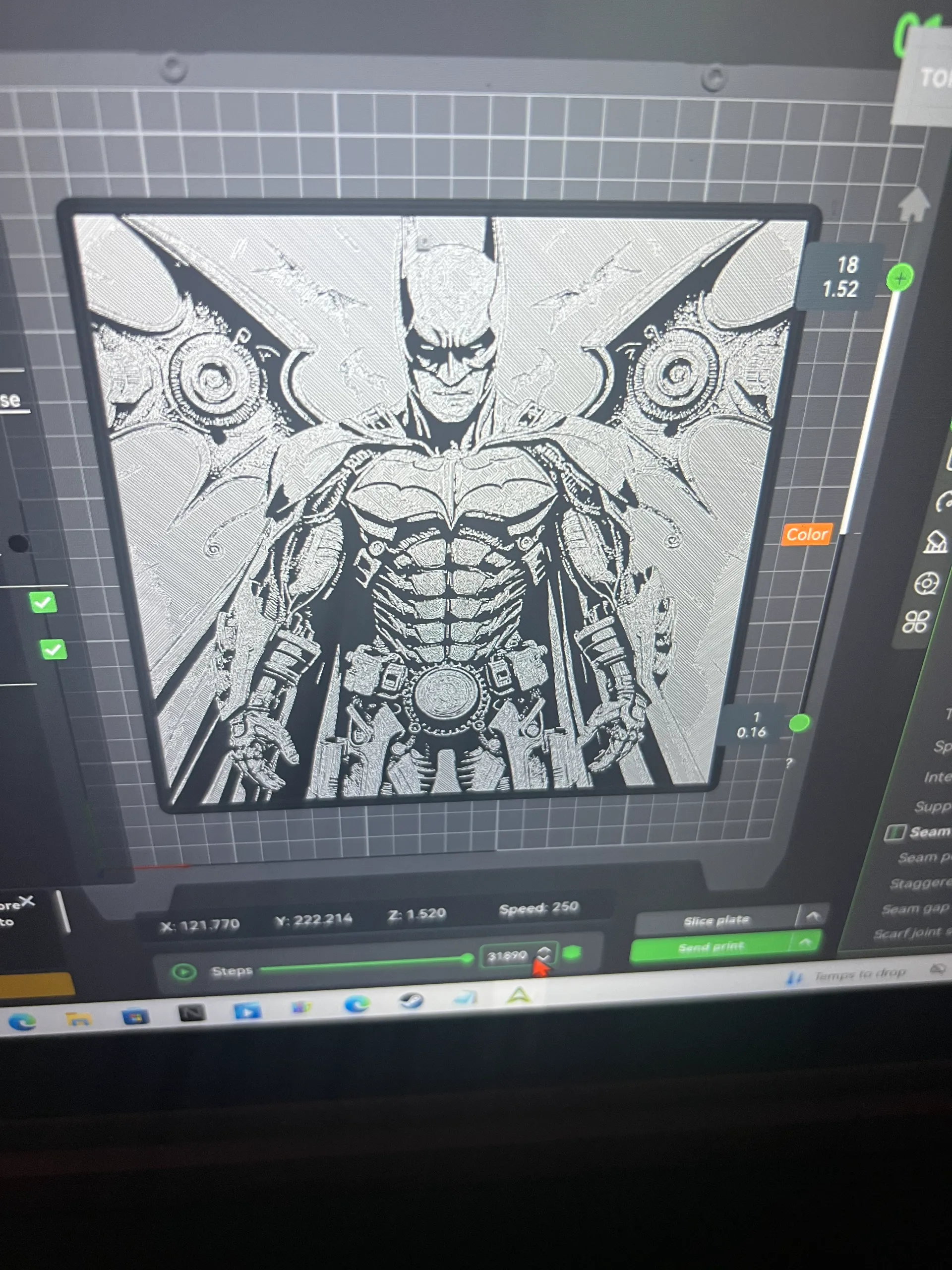Click the bottom layer slider handle

click(799, 723)
